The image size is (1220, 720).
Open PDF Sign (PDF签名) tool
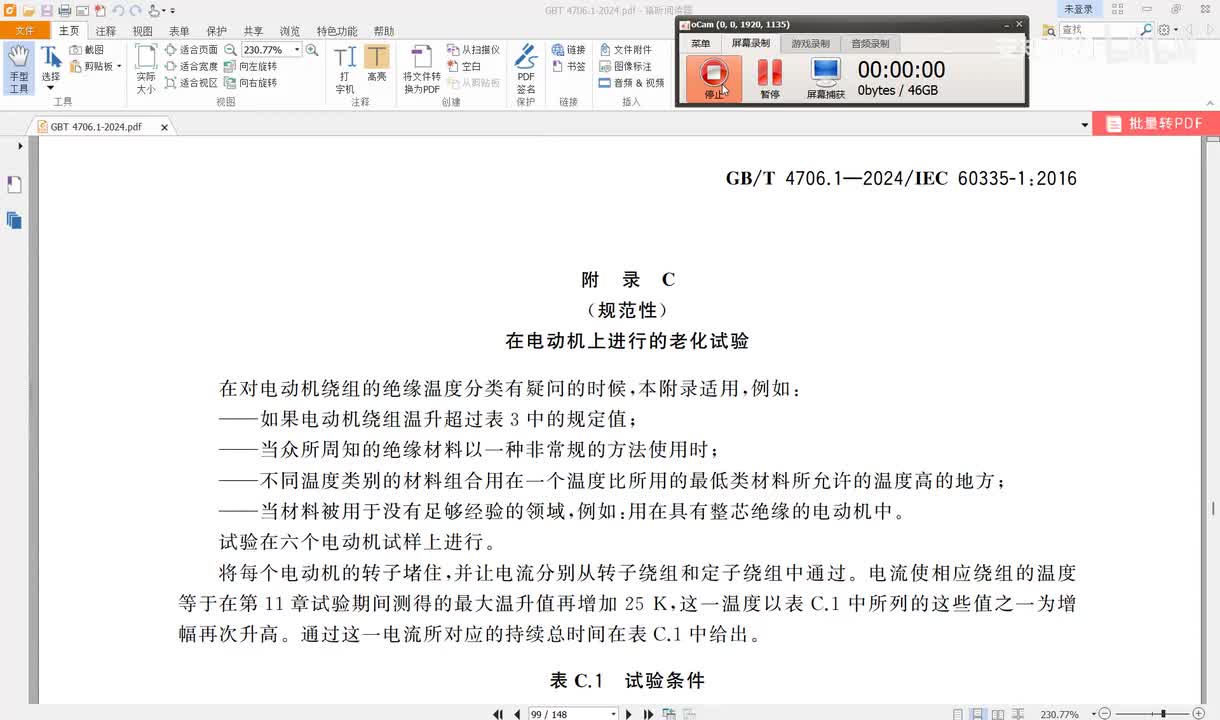tap(526, 69)
